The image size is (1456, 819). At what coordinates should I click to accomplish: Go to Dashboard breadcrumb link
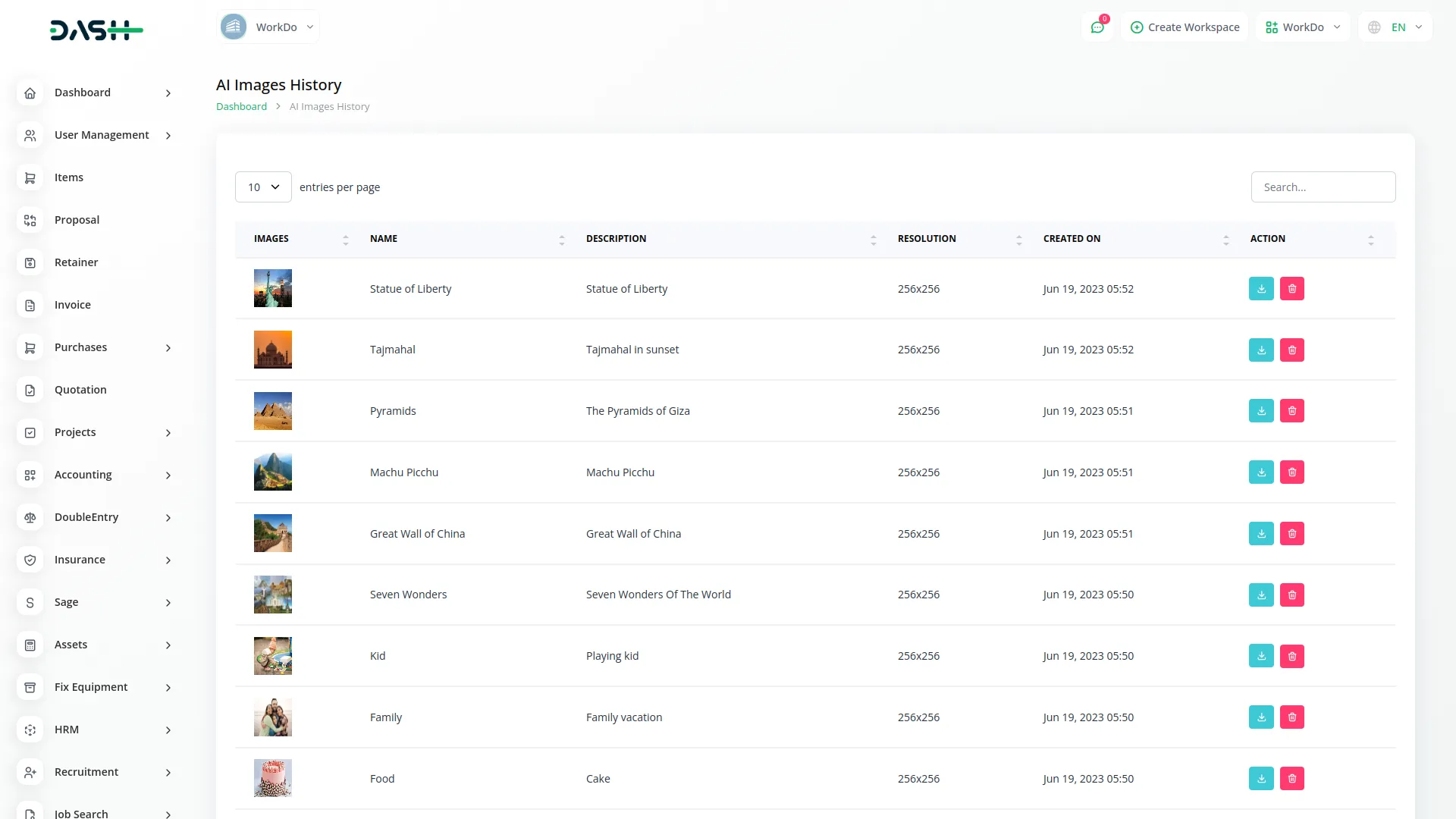tap(241, 107)
